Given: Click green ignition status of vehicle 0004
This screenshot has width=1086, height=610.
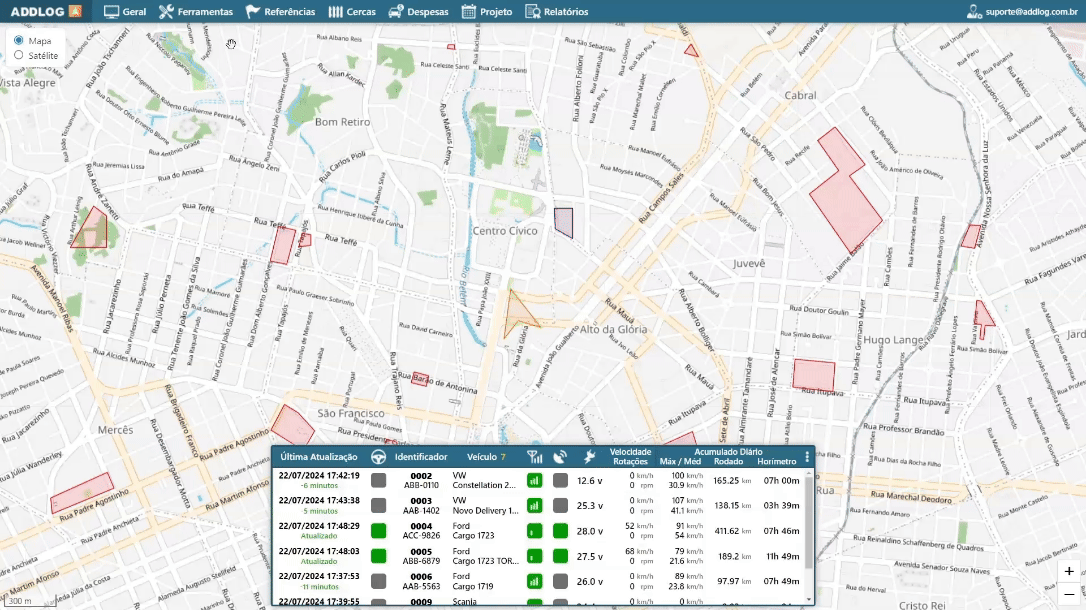Looking at the screenshot, I should point(379,530).
